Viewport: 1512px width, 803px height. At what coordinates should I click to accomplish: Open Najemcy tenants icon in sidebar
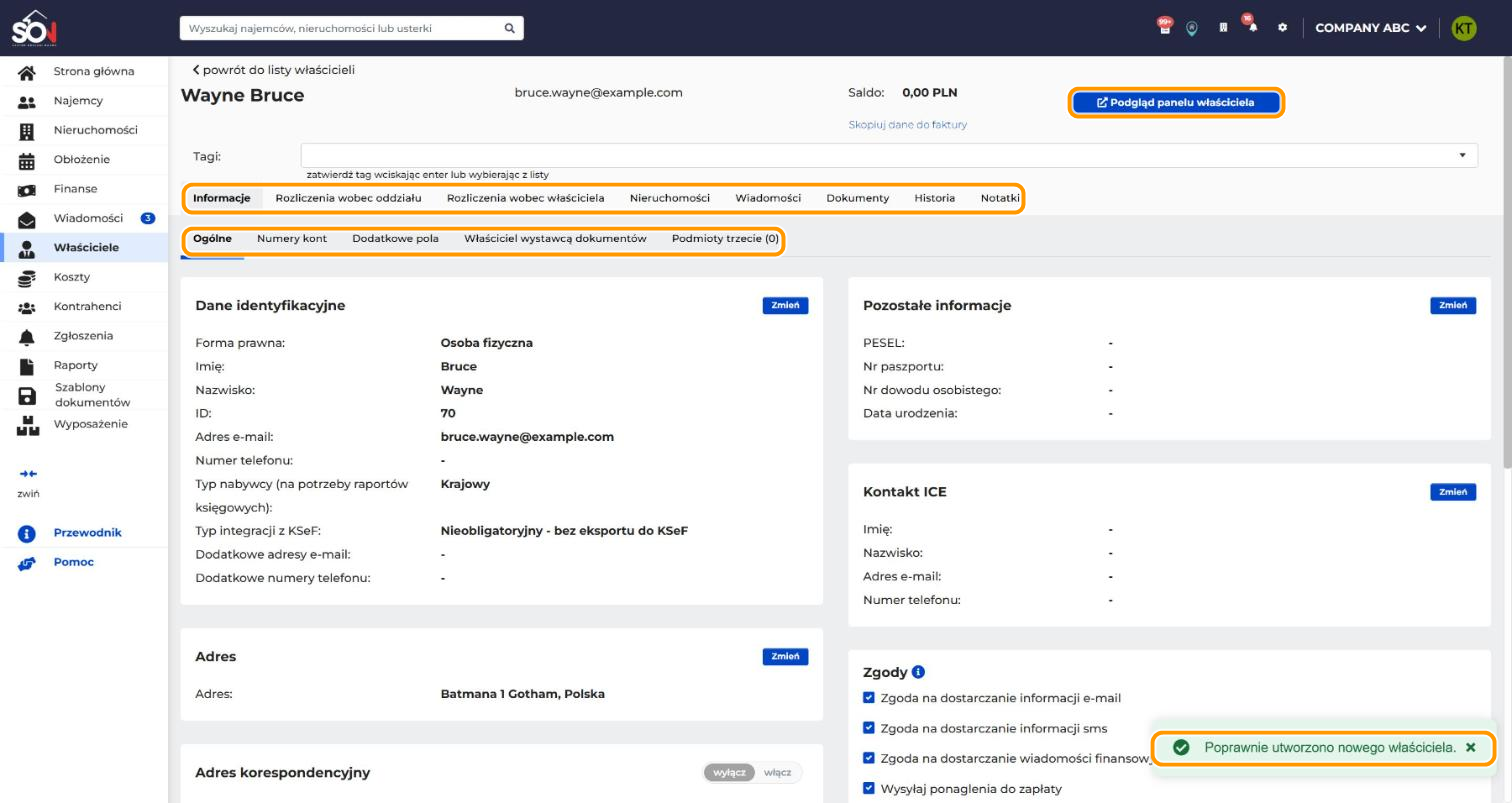coord(28,101)
